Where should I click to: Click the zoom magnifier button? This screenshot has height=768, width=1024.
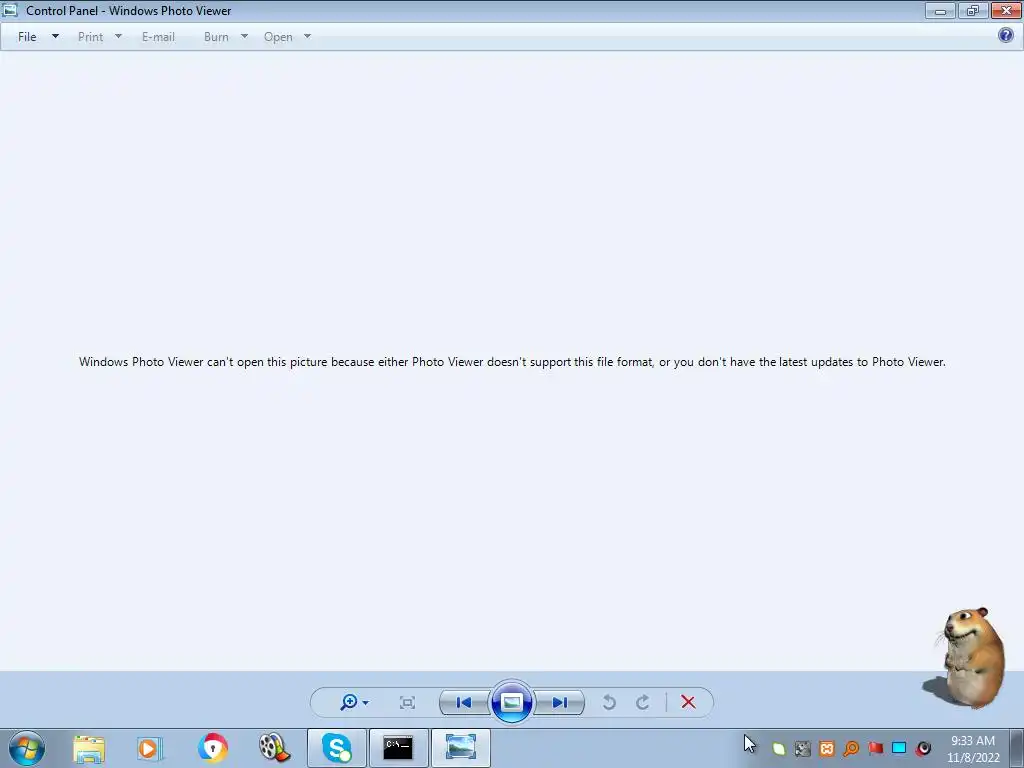pyautogui.click(x=349, y=702)
